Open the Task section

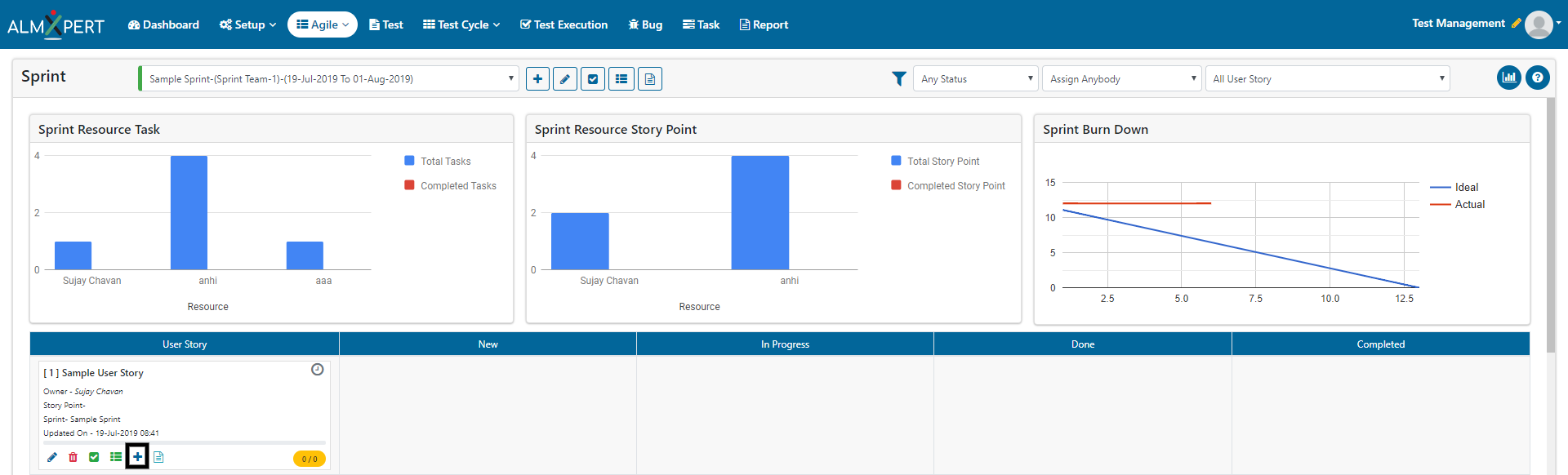tap(701, 24)
